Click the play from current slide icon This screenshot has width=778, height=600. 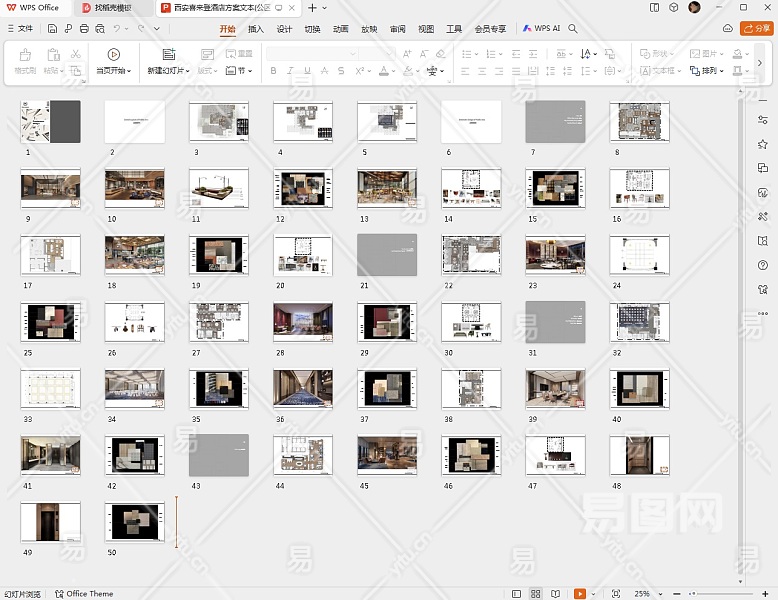pyautogui.click(x=113, y=54)
